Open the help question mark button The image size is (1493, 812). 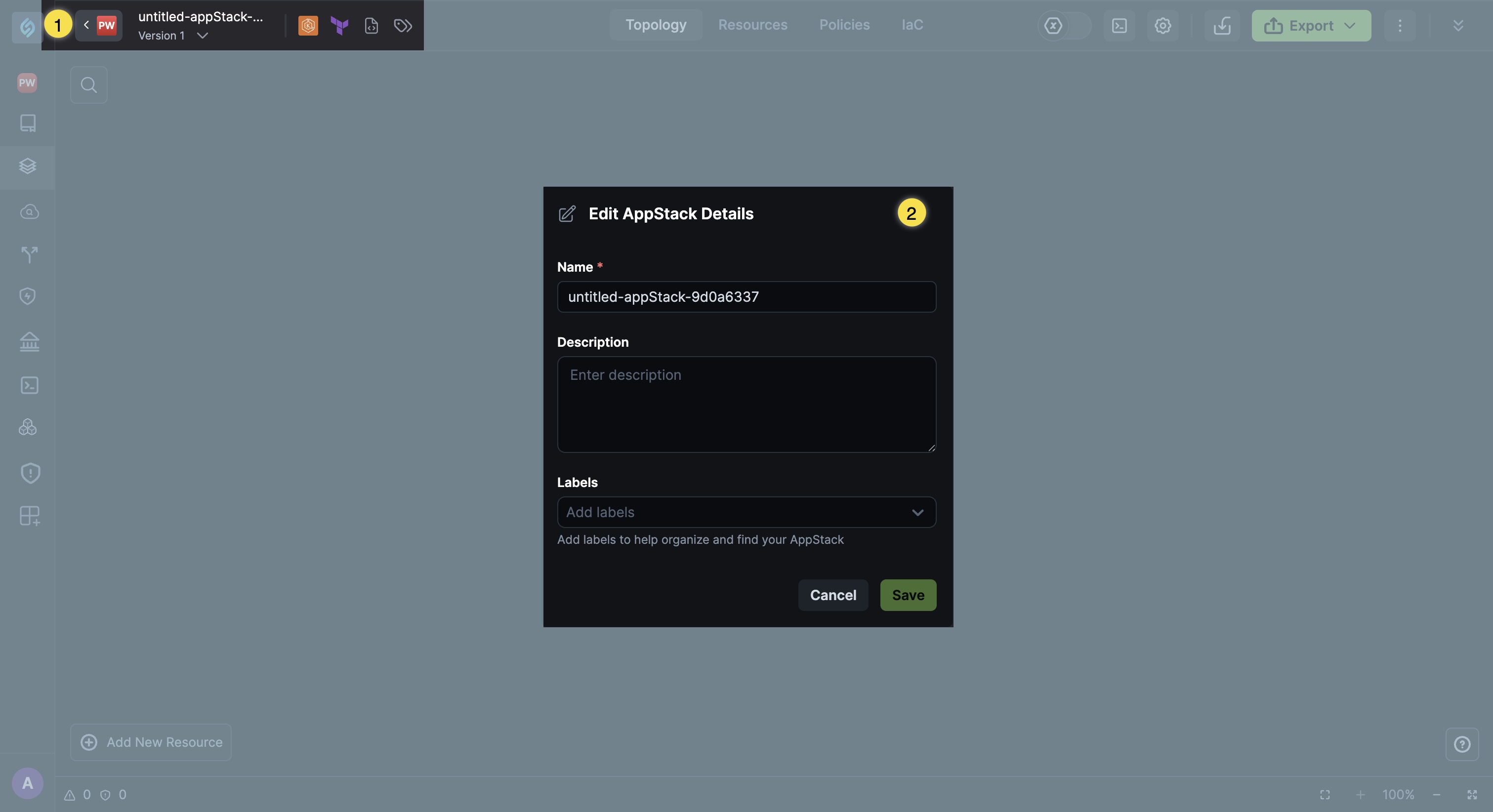pos(1462,744)
